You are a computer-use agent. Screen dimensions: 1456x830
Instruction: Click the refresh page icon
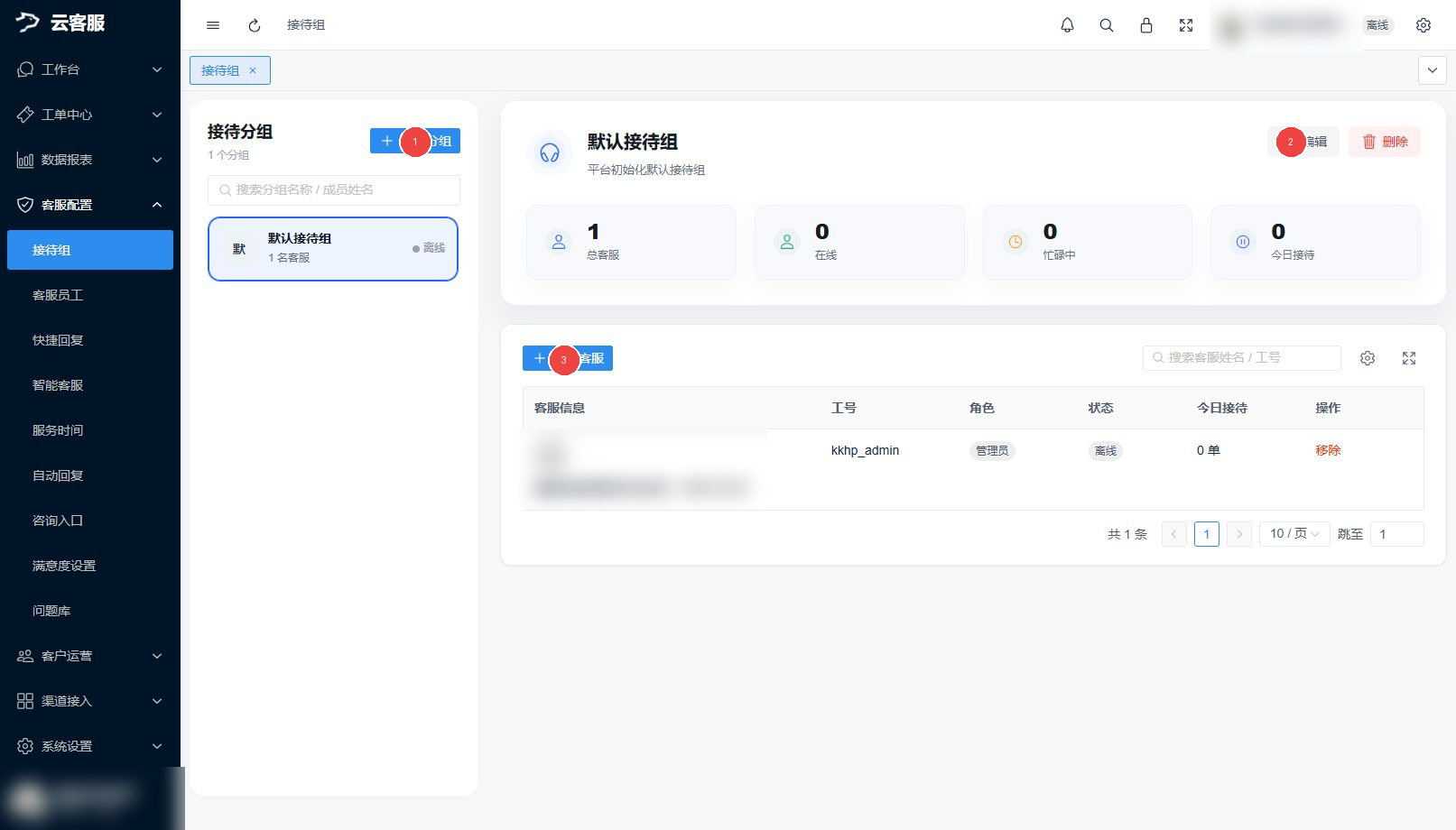[x=255, y=25]
